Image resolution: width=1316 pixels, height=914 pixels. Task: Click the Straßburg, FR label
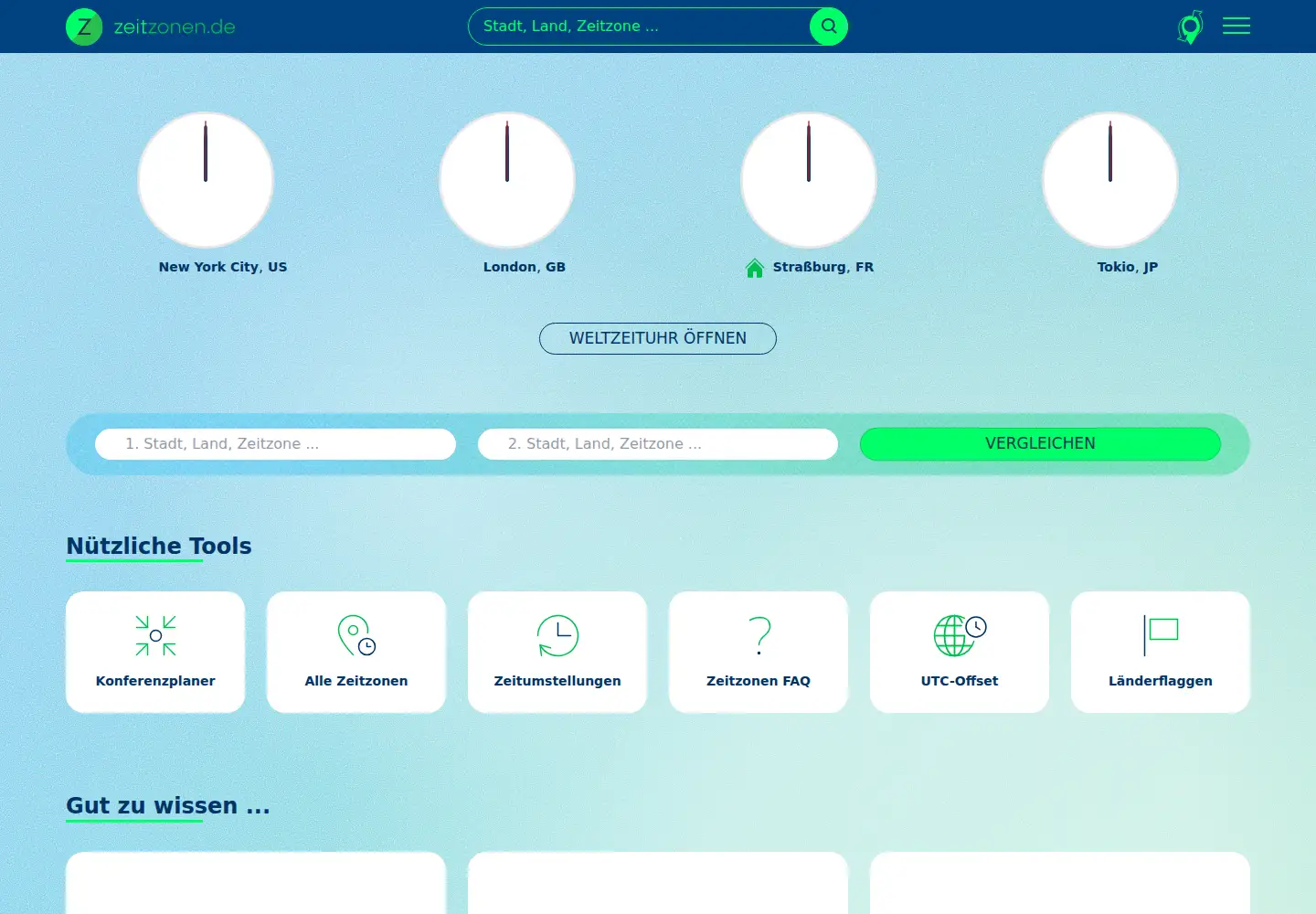tap(823, 267)
